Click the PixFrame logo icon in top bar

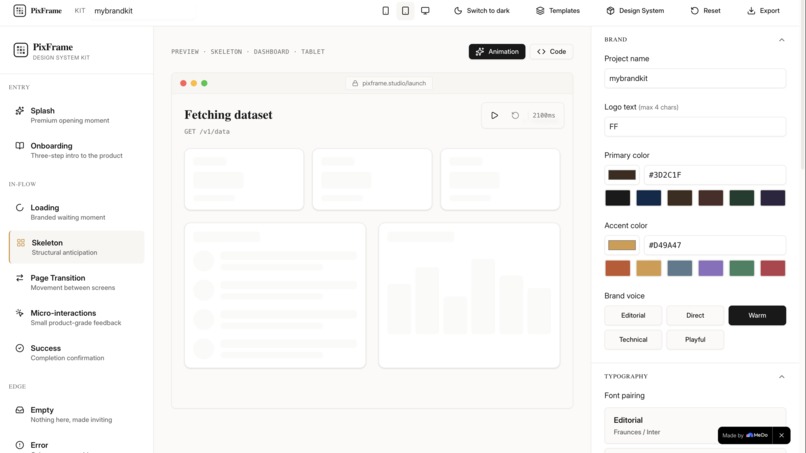20,10
